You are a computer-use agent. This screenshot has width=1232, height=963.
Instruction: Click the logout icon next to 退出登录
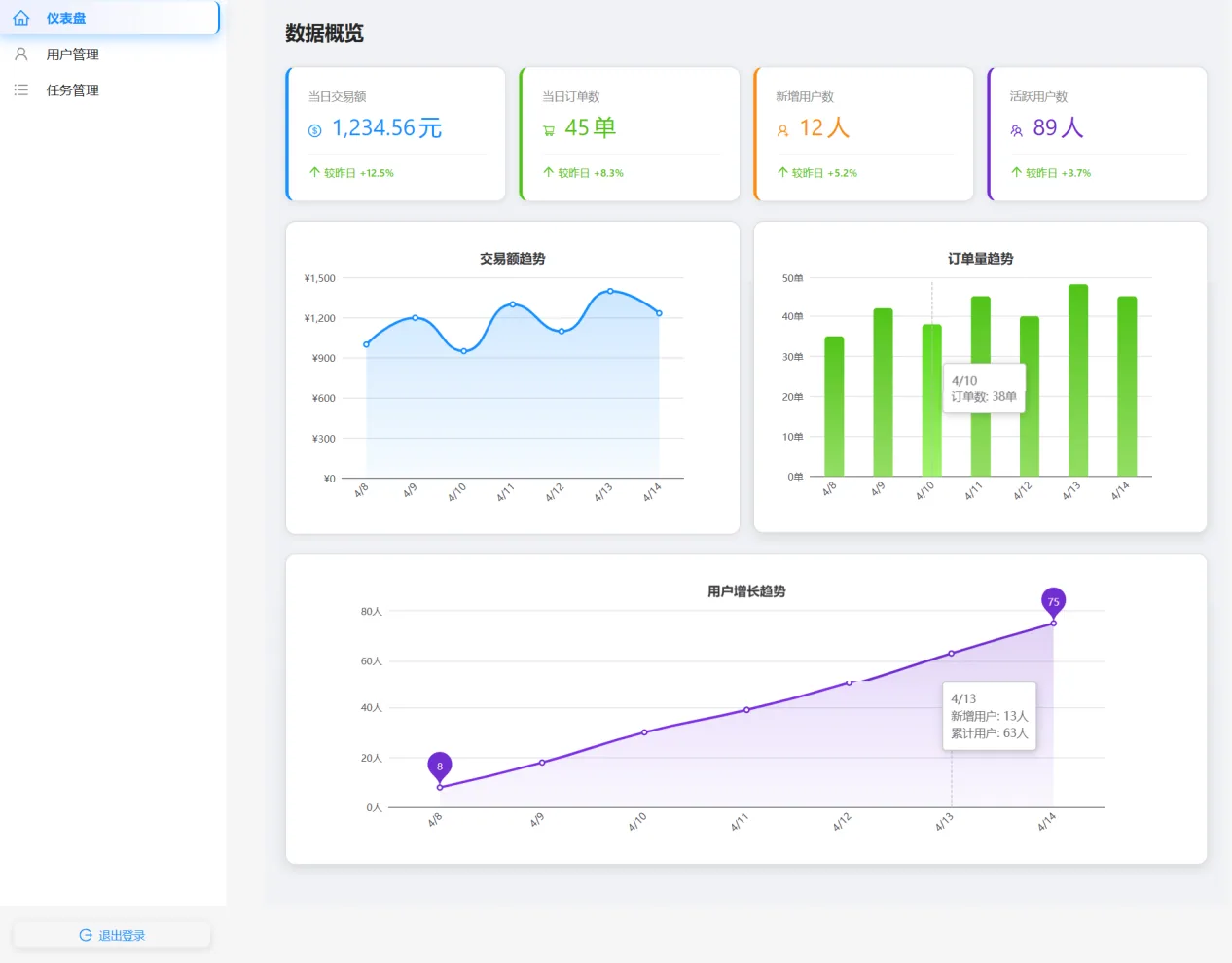(x=86, y=935)
